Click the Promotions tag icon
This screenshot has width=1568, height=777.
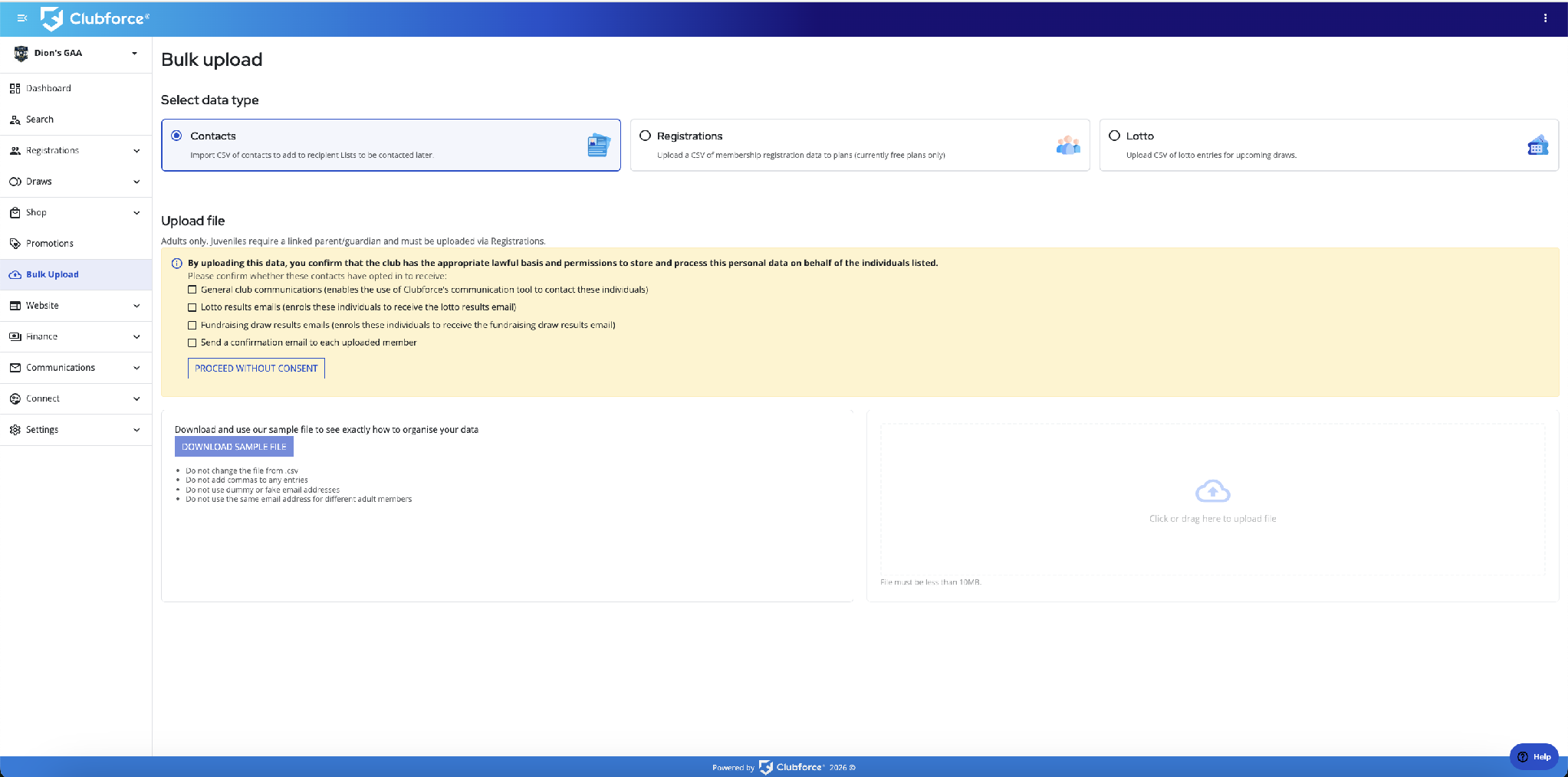pos(15,244)
